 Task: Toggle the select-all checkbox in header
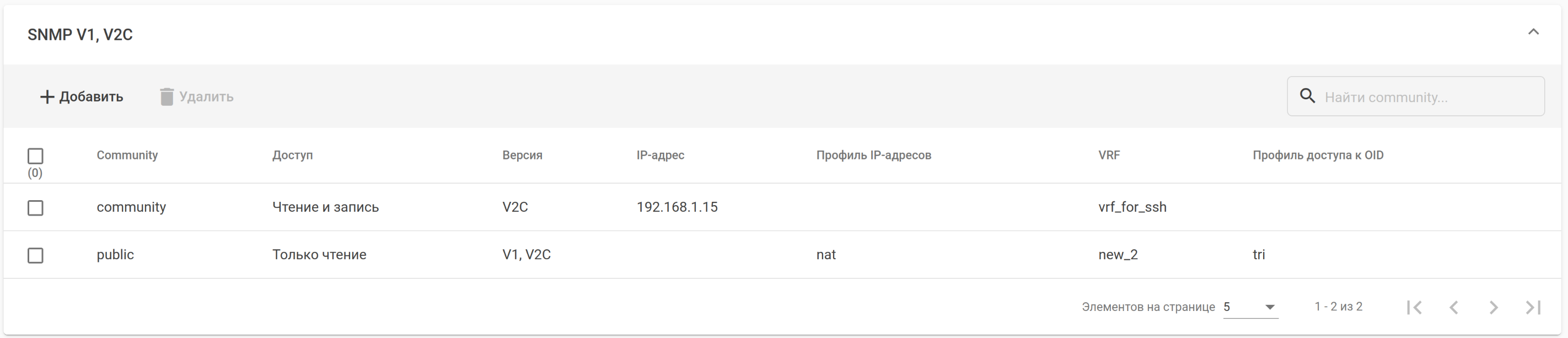(35, 156)
